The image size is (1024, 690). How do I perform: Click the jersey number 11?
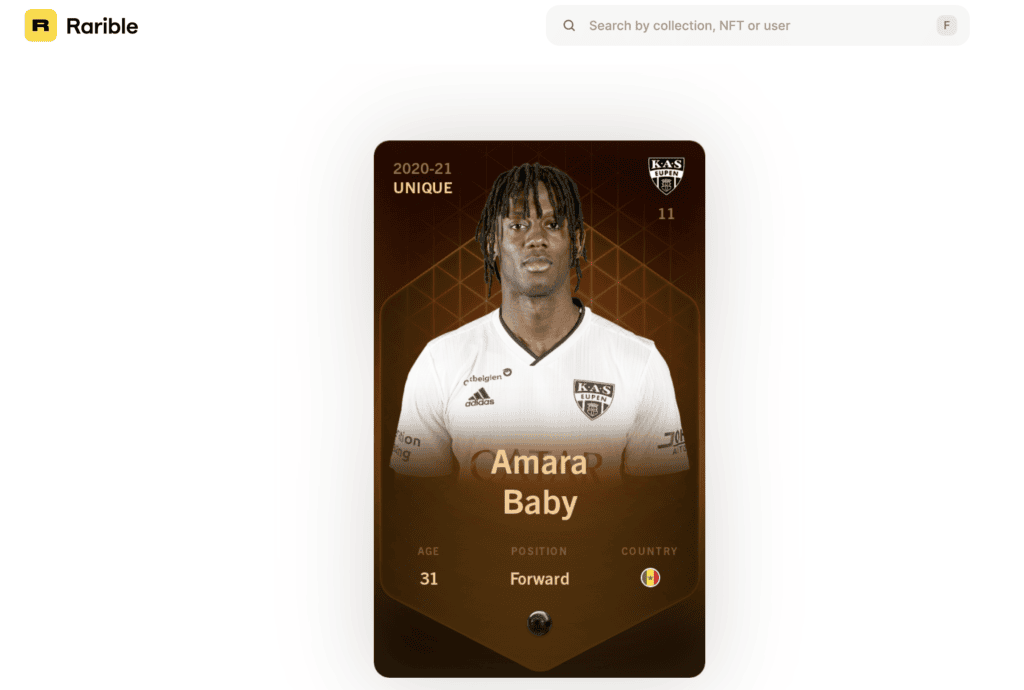(666, 214)
